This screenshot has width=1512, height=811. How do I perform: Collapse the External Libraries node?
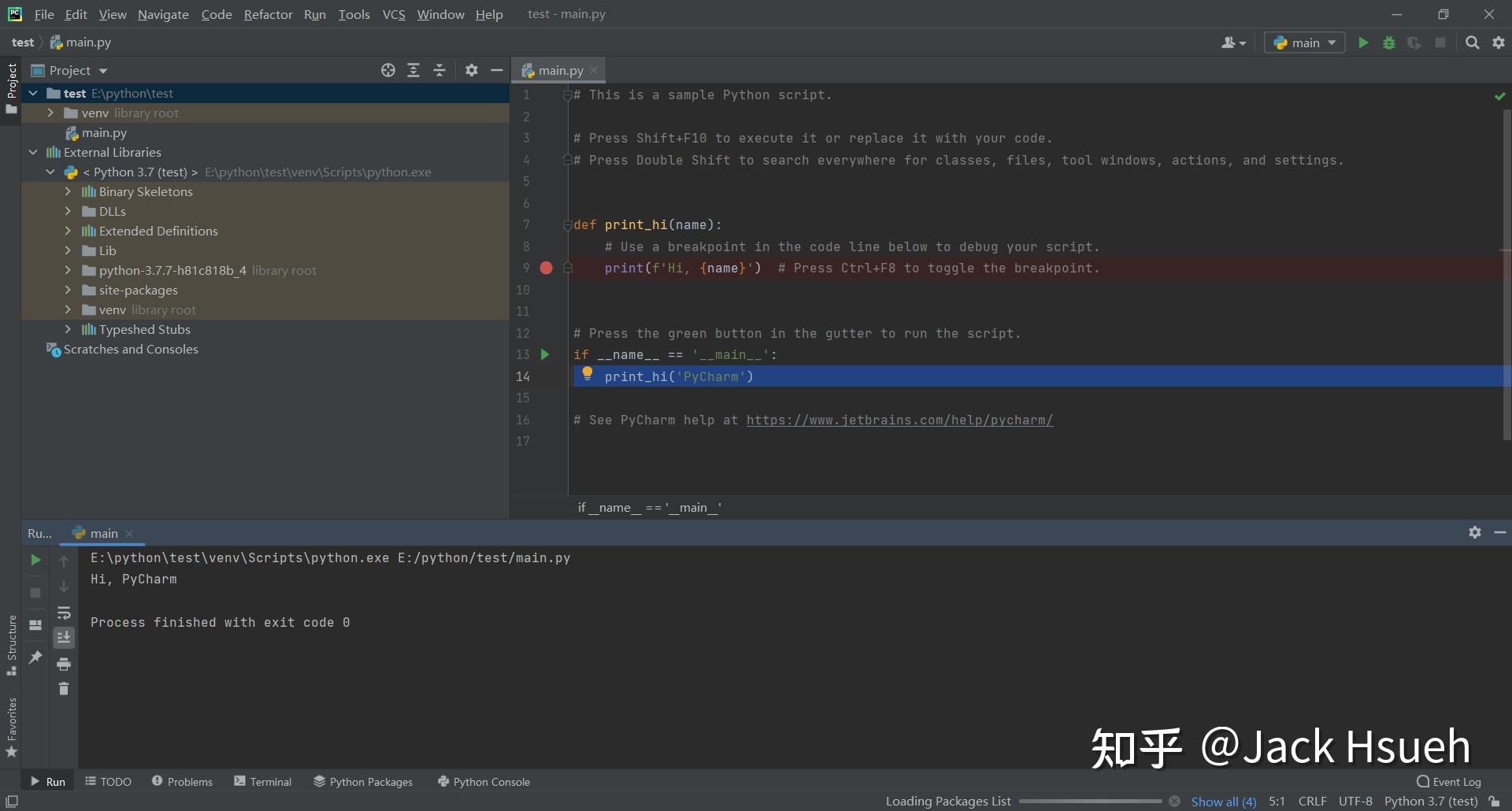coord(33,152)
